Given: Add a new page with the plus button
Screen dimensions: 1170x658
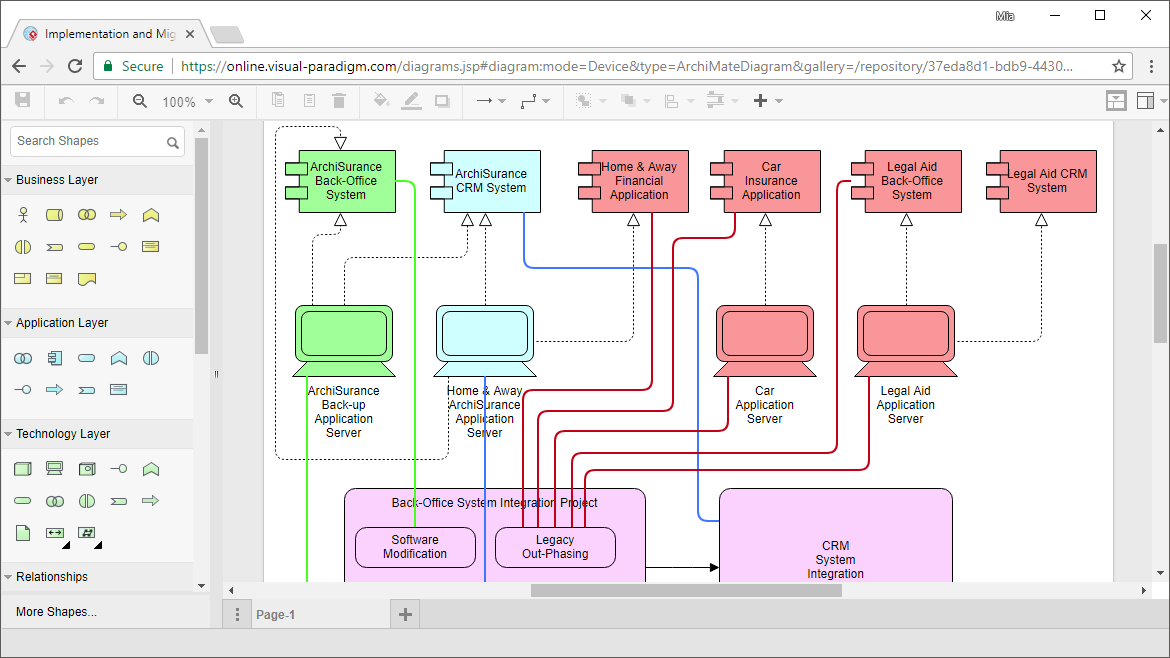Looking at the screenshot, I should pos(404,614).
